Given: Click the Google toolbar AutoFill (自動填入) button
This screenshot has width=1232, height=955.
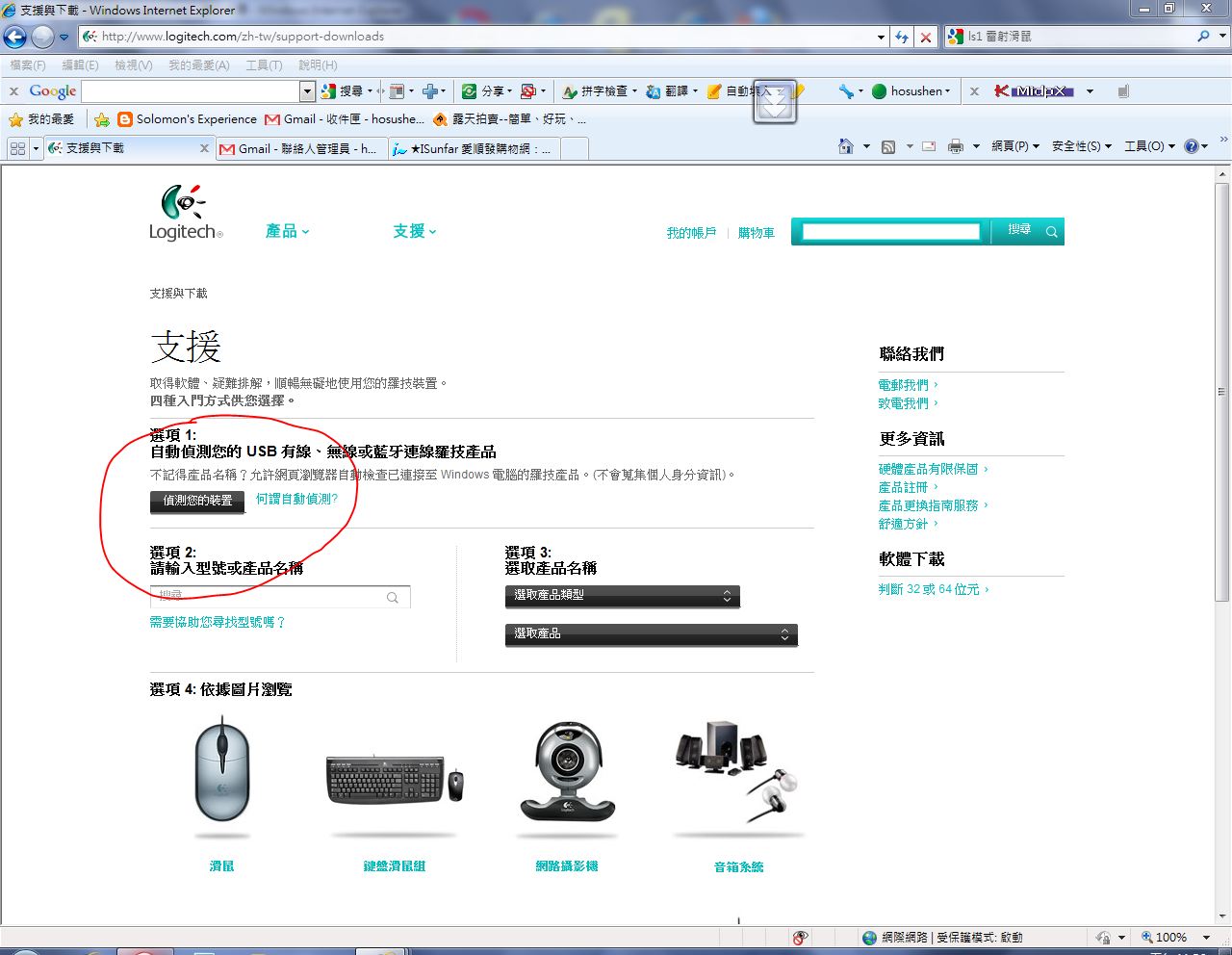Looking at the screenshot, I should click(739, 91).
